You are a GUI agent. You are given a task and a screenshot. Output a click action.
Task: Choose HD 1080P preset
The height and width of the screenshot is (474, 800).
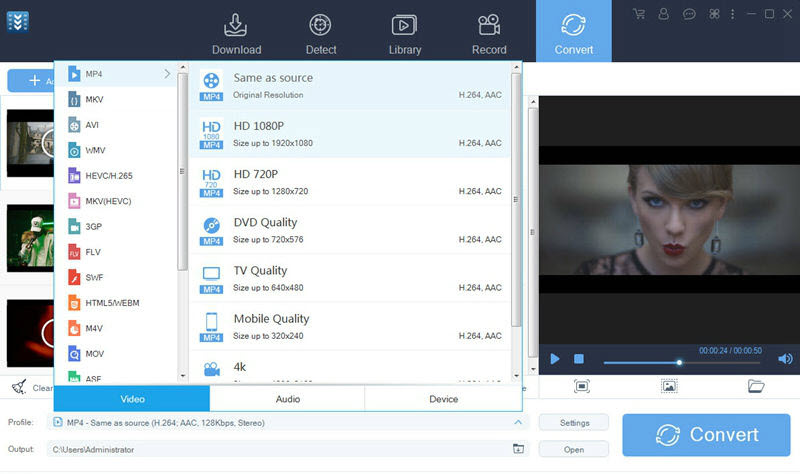click(x=350, y=134)
